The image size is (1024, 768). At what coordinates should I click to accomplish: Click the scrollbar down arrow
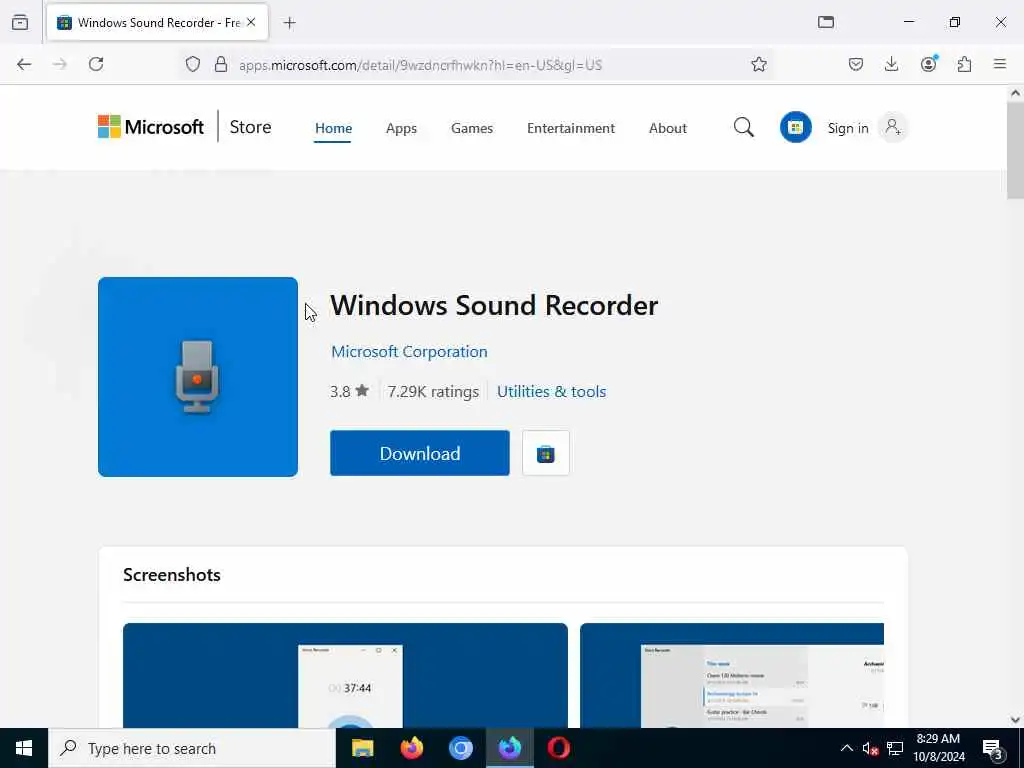coord(1015,720)
